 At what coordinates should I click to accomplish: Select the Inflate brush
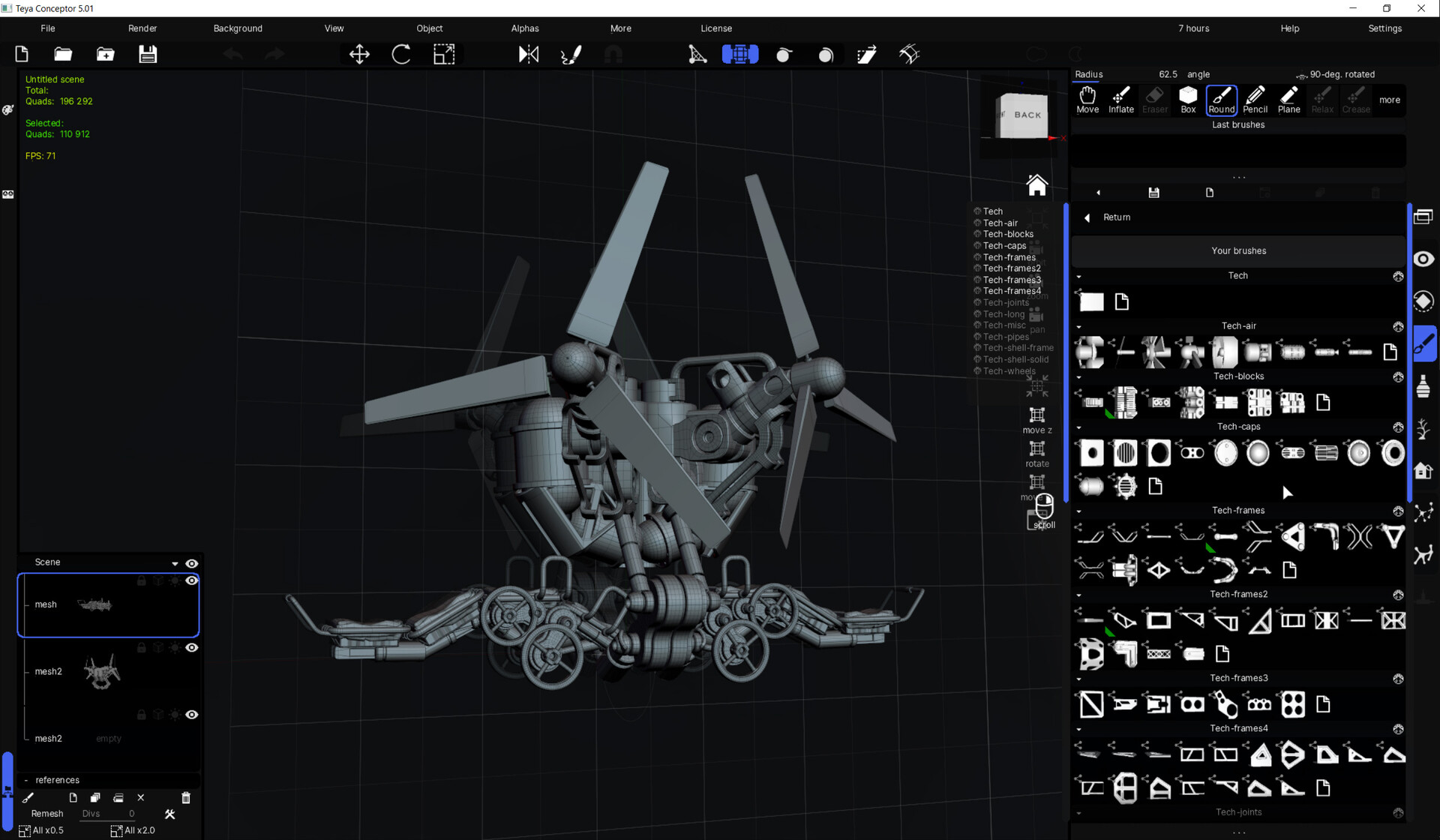click(1120, 99)
